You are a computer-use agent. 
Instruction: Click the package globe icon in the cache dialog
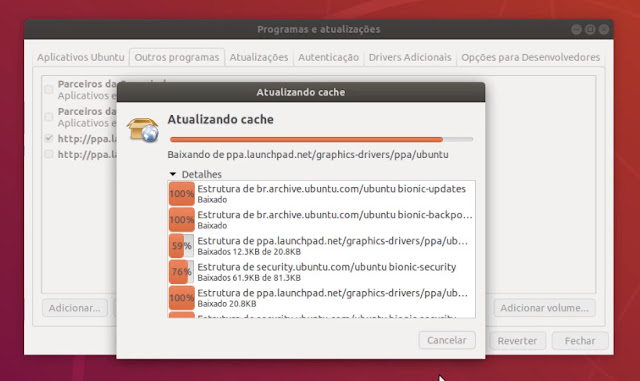point(142,130)
